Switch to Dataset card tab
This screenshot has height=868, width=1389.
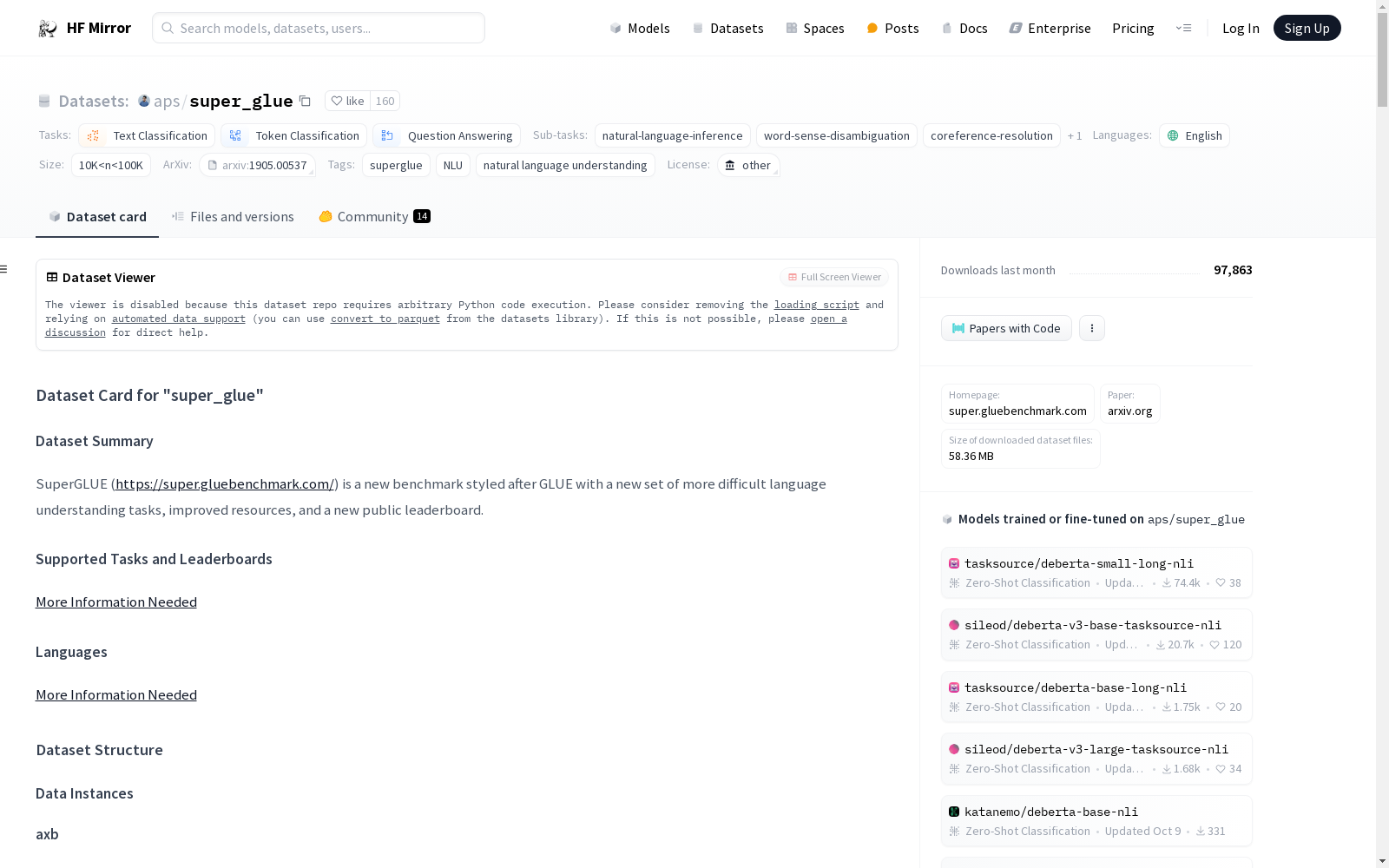click(97, 217)
